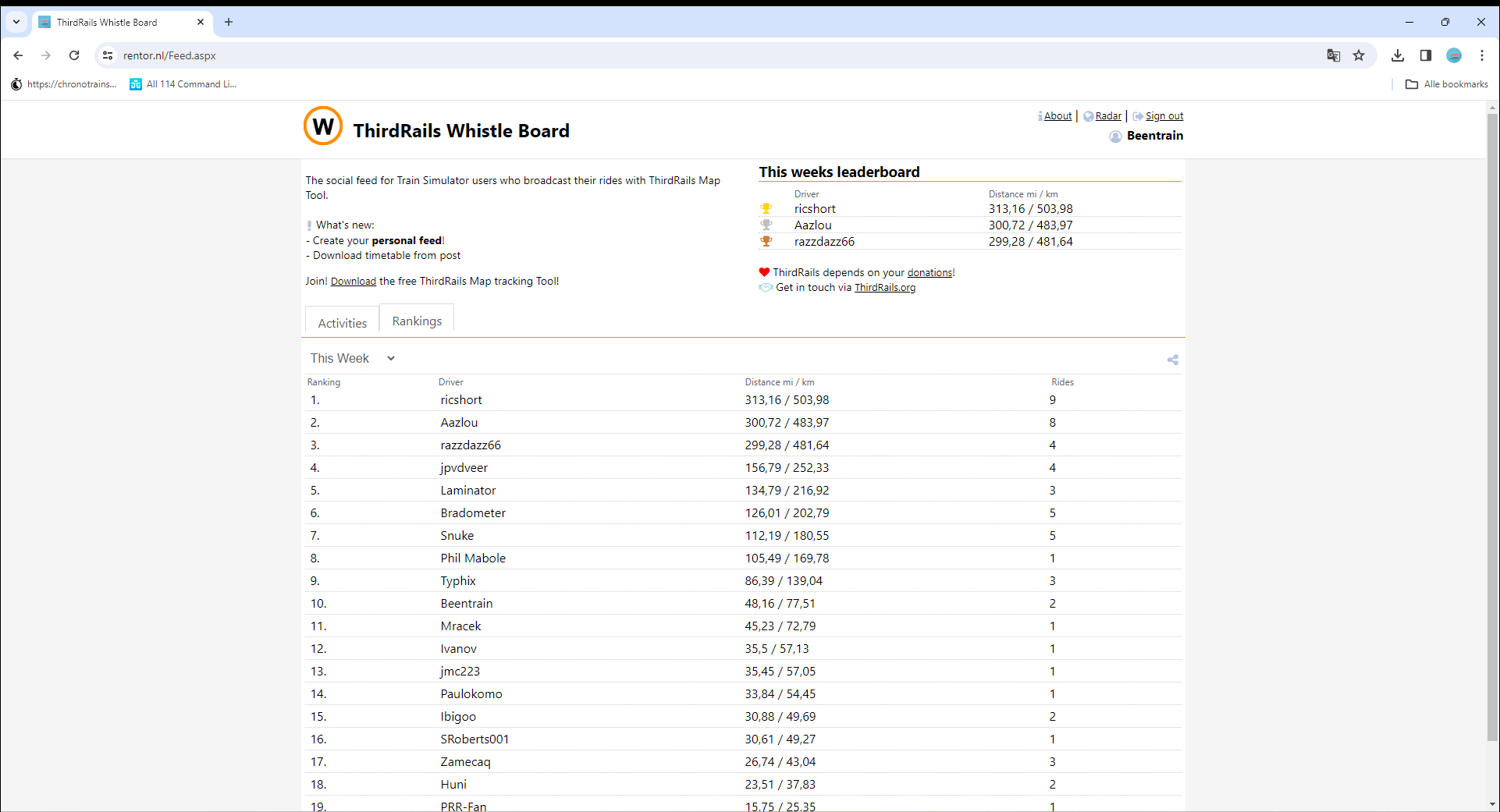Click the scrollbar down arrow
The image size is (1500, 812).
[1492, 804]
